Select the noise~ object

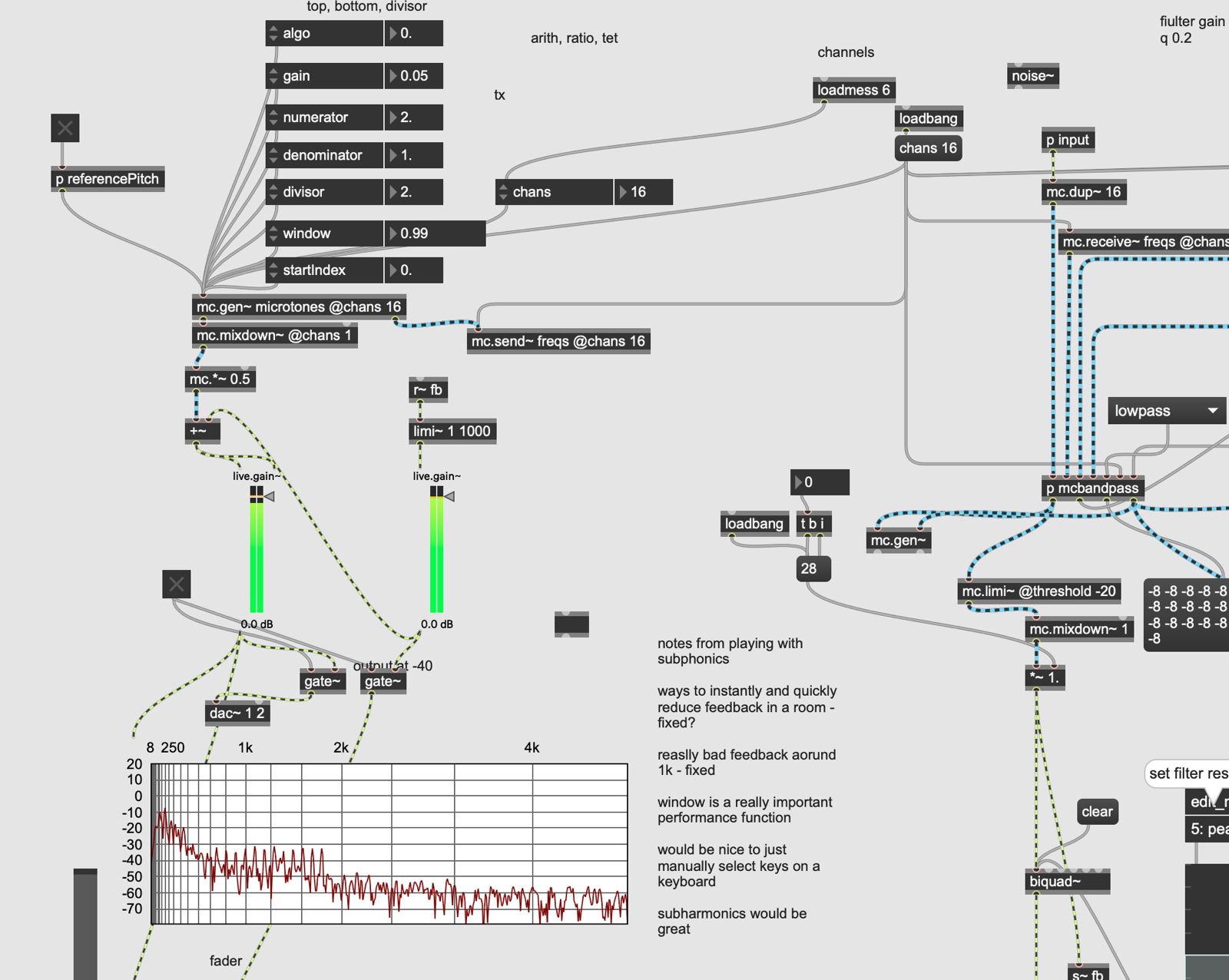point(1033,76)
